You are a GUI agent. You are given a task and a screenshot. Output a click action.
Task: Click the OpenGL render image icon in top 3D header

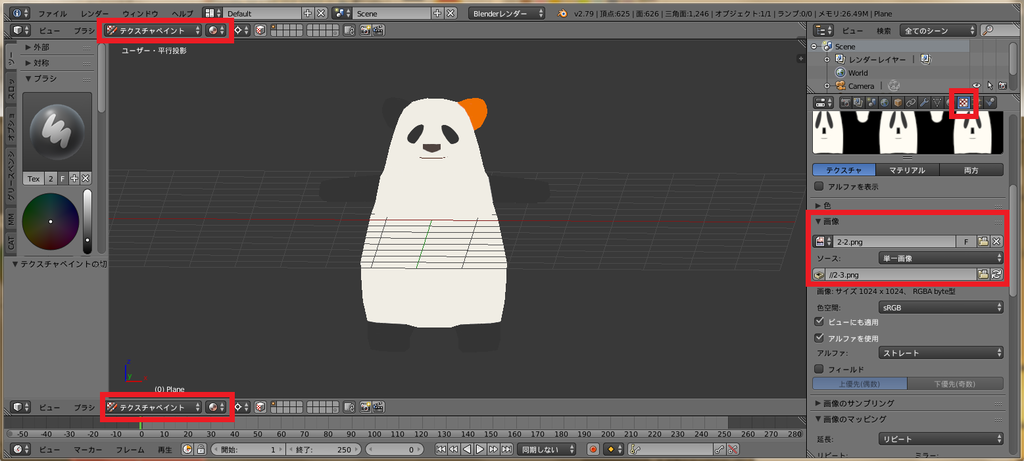click(x=366, y=30)
